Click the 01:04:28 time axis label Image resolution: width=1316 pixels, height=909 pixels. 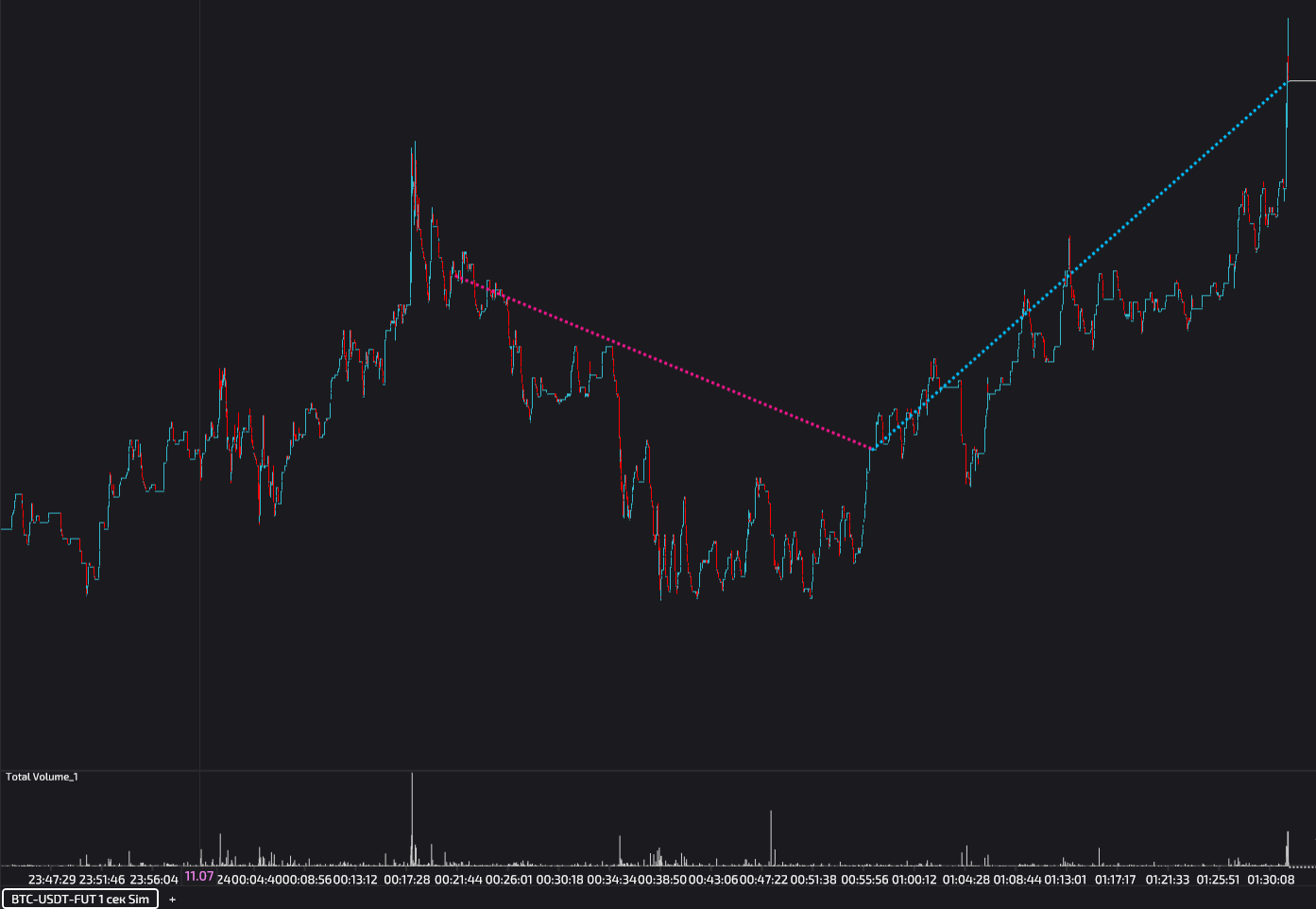(966, 879)
